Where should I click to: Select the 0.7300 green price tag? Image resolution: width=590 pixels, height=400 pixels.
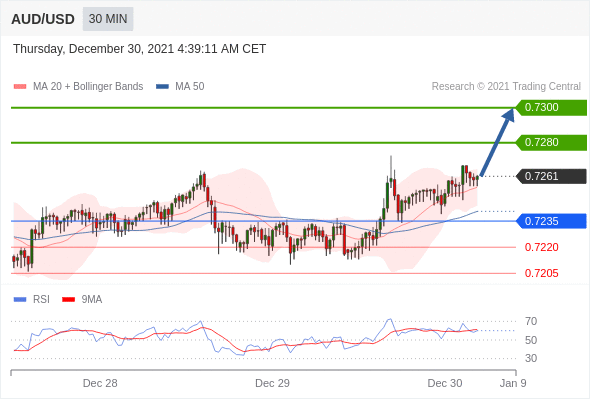pos(551,108)
